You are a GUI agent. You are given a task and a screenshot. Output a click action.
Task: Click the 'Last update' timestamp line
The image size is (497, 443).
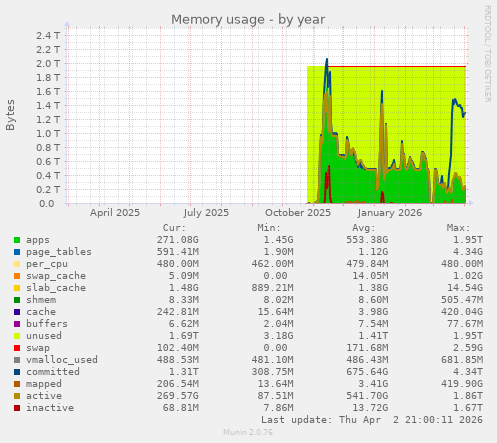click(372, 420)
